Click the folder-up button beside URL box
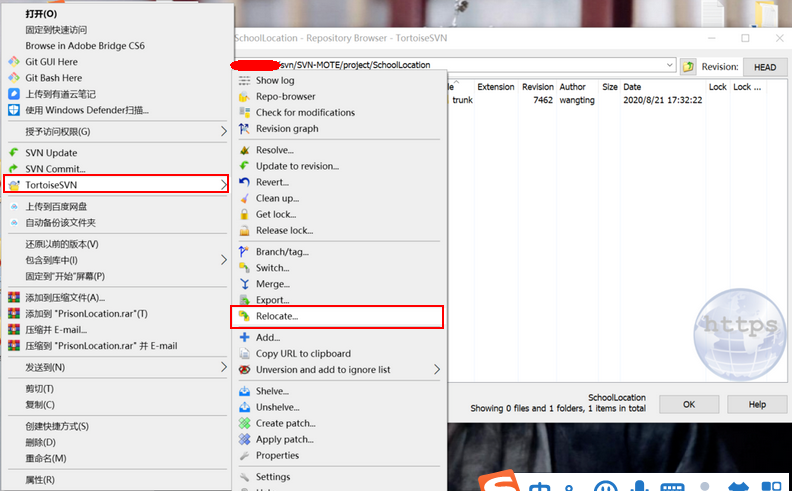This screenshot has width=792, height=491. pyautogui.click(x=688, y=66)
